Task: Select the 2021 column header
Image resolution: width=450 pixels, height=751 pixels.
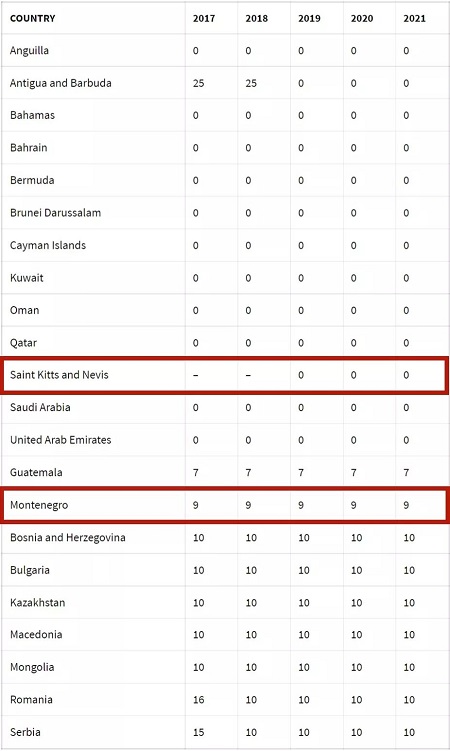Action: point(415,19)
